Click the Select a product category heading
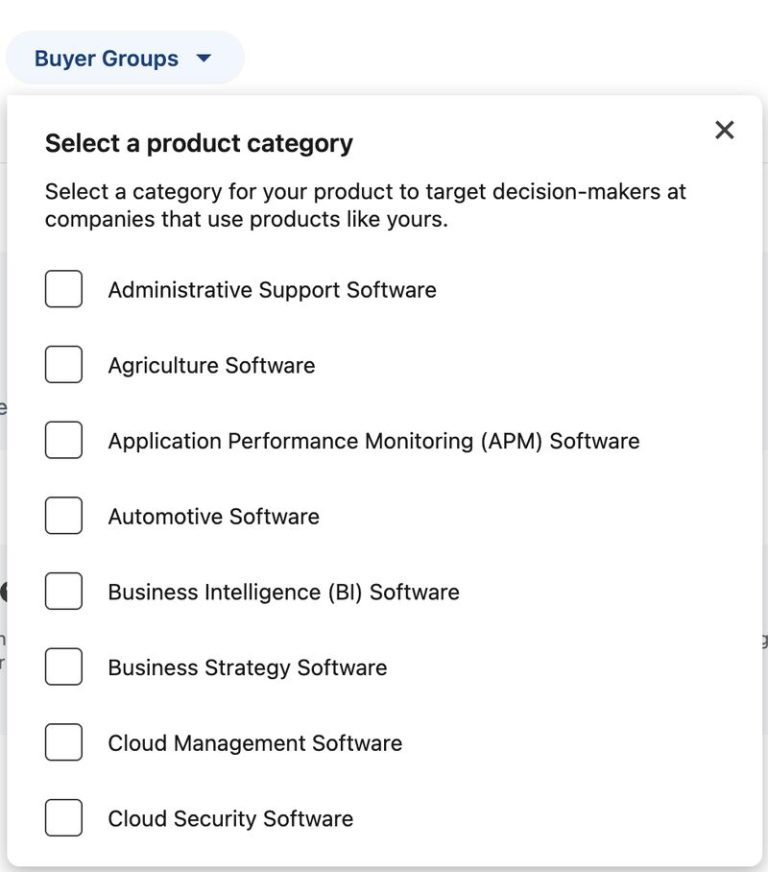Screen dimensions: 768x872 pos(198,143)
